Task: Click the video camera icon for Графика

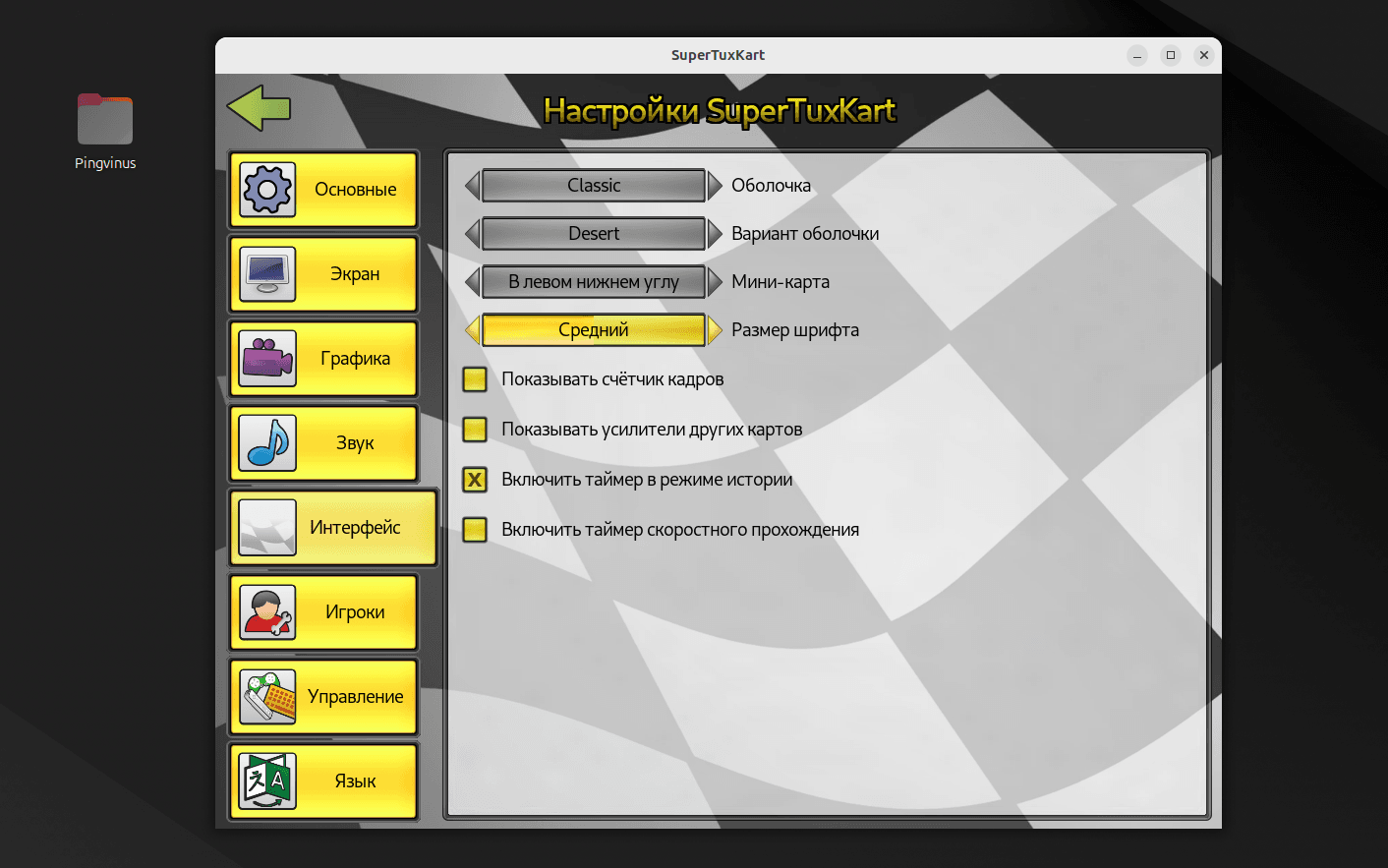Action: click(x=267, y=359)
